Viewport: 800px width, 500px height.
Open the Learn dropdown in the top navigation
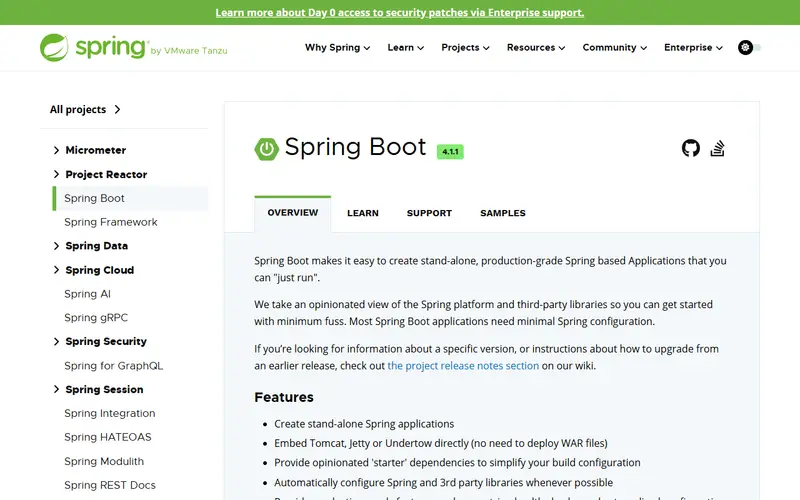pyautogui.click(x=406, y=47)
